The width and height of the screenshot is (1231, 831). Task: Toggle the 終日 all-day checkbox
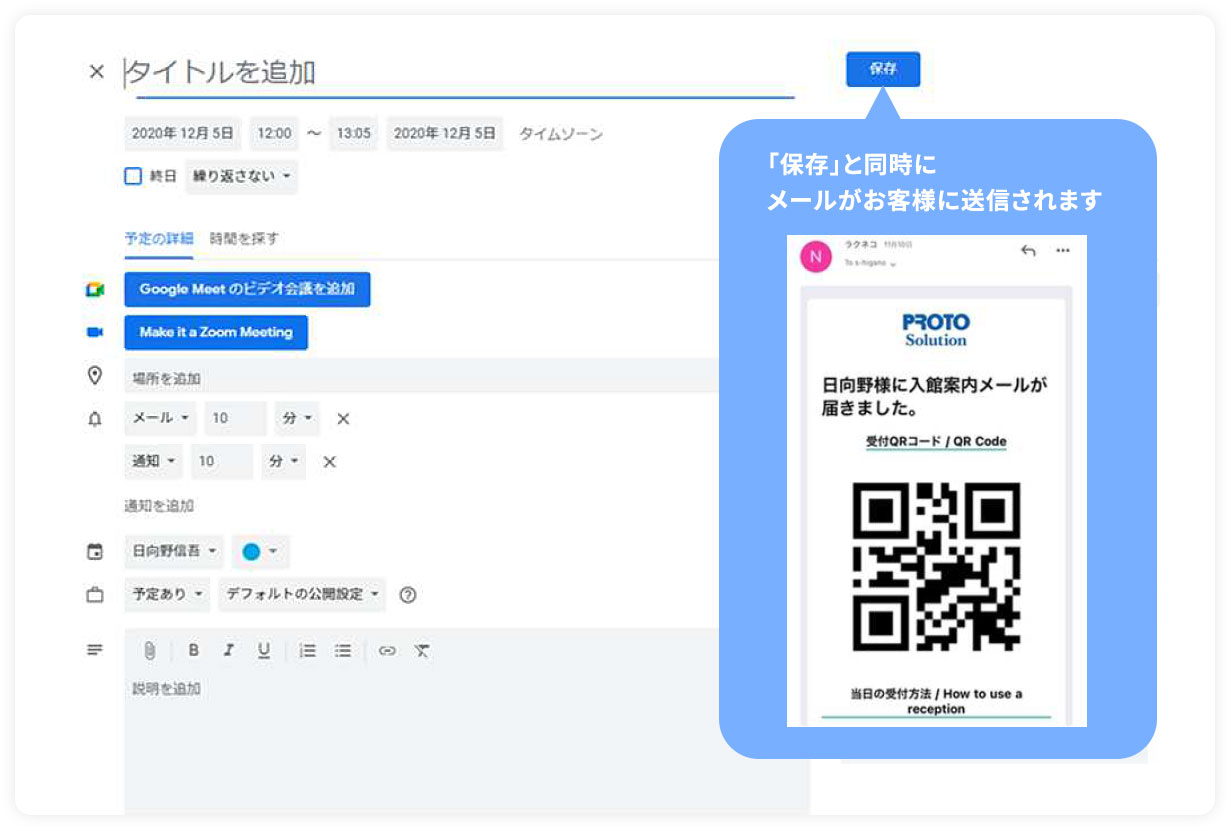(x=133, y=176)
